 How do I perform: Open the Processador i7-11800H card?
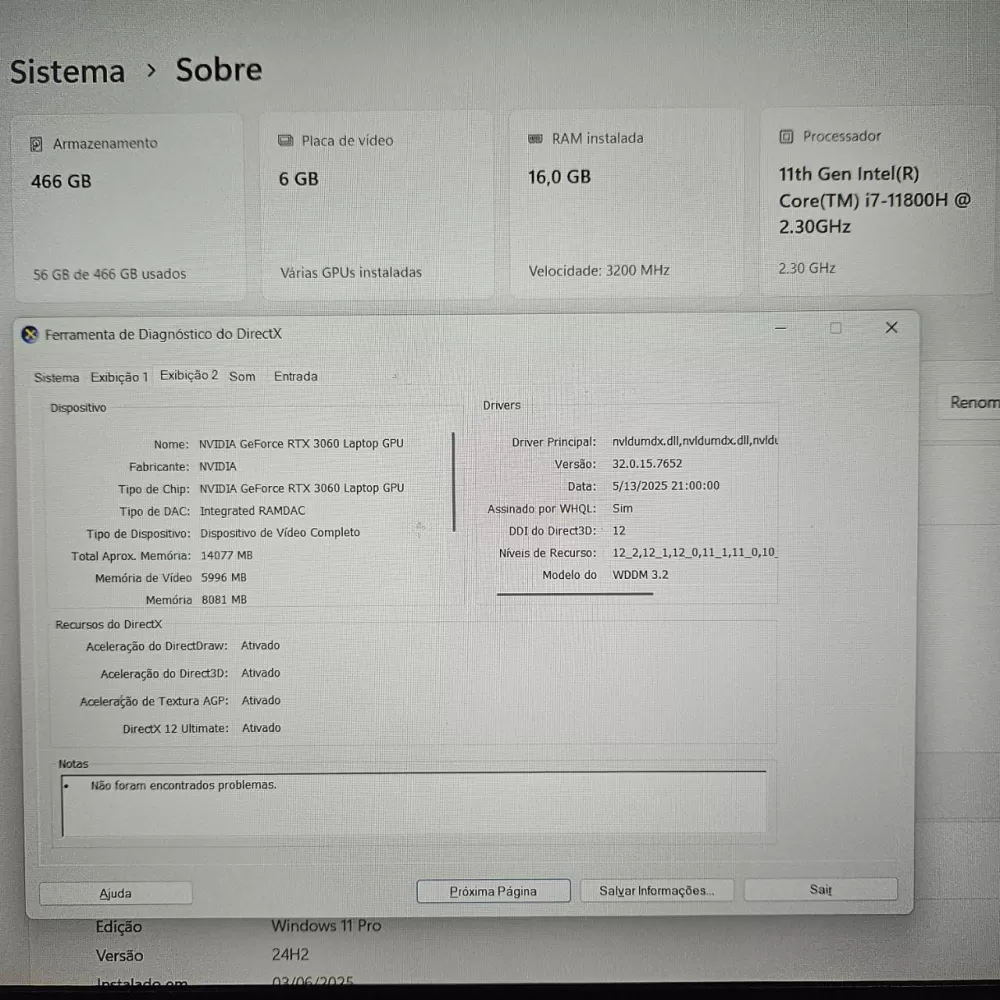click(878, 202)
